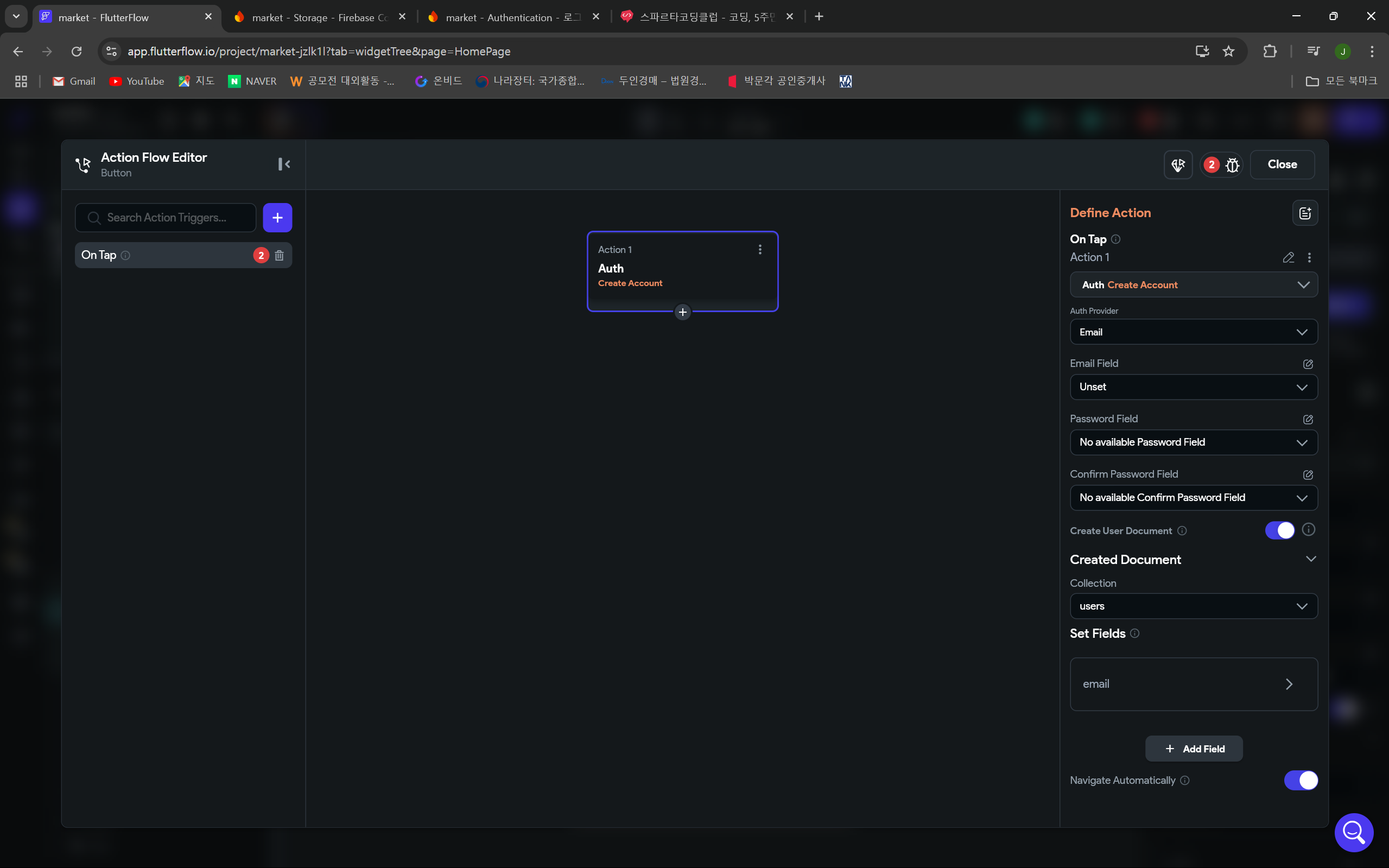This screenshot has width=1389, height=868.
Task: Bookmark this page with star icon
Action: point(1228,52)
